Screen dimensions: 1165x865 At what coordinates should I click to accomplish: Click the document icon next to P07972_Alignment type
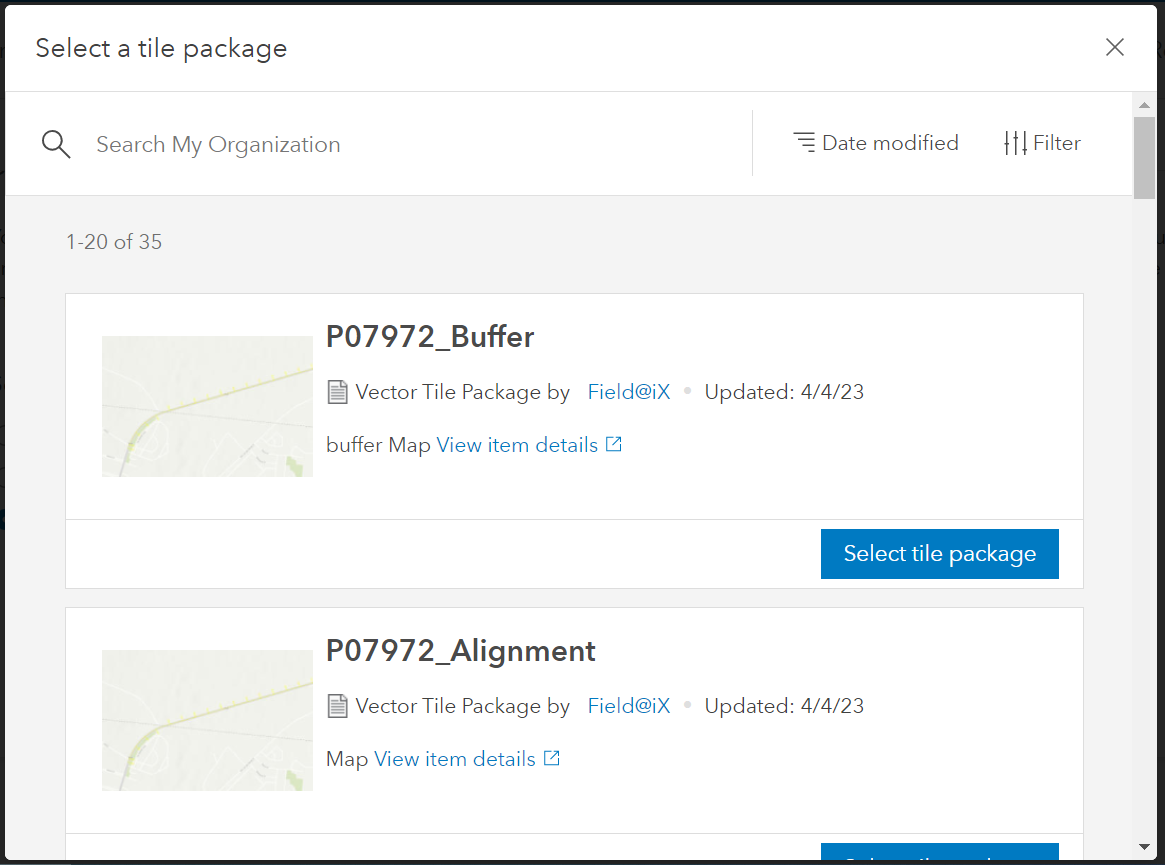coord(336,705)
